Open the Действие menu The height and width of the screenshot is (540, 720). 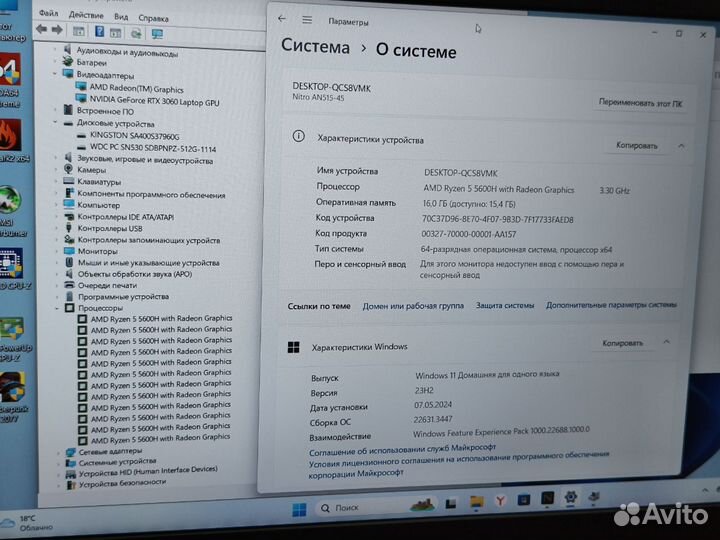tap(86, 15)
